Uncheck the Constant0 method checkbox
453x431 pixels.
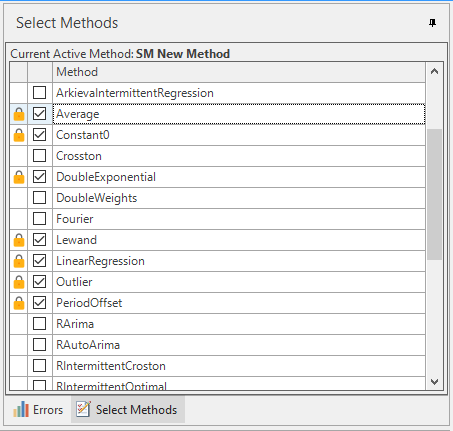(40, 135)
